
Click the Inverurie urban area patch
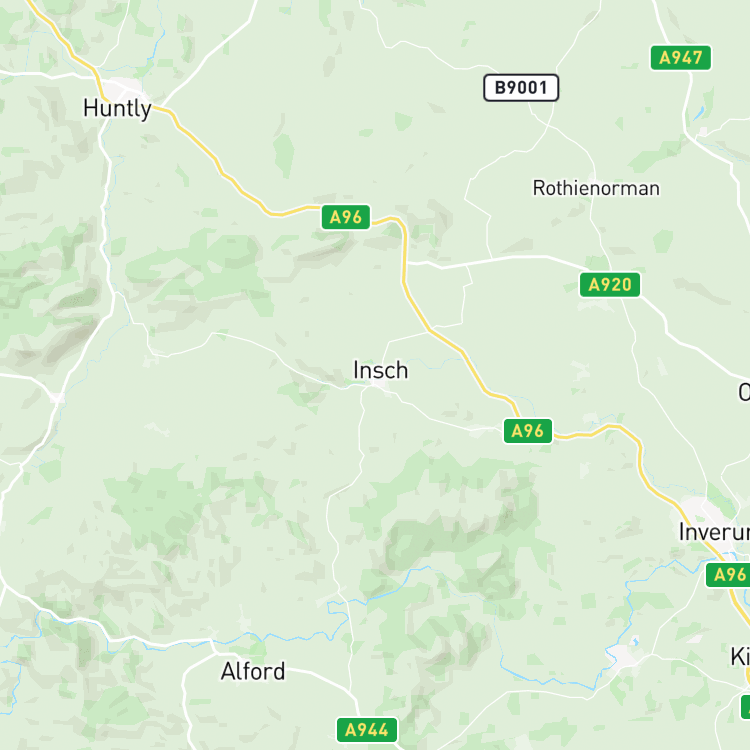tap(702, 509)
